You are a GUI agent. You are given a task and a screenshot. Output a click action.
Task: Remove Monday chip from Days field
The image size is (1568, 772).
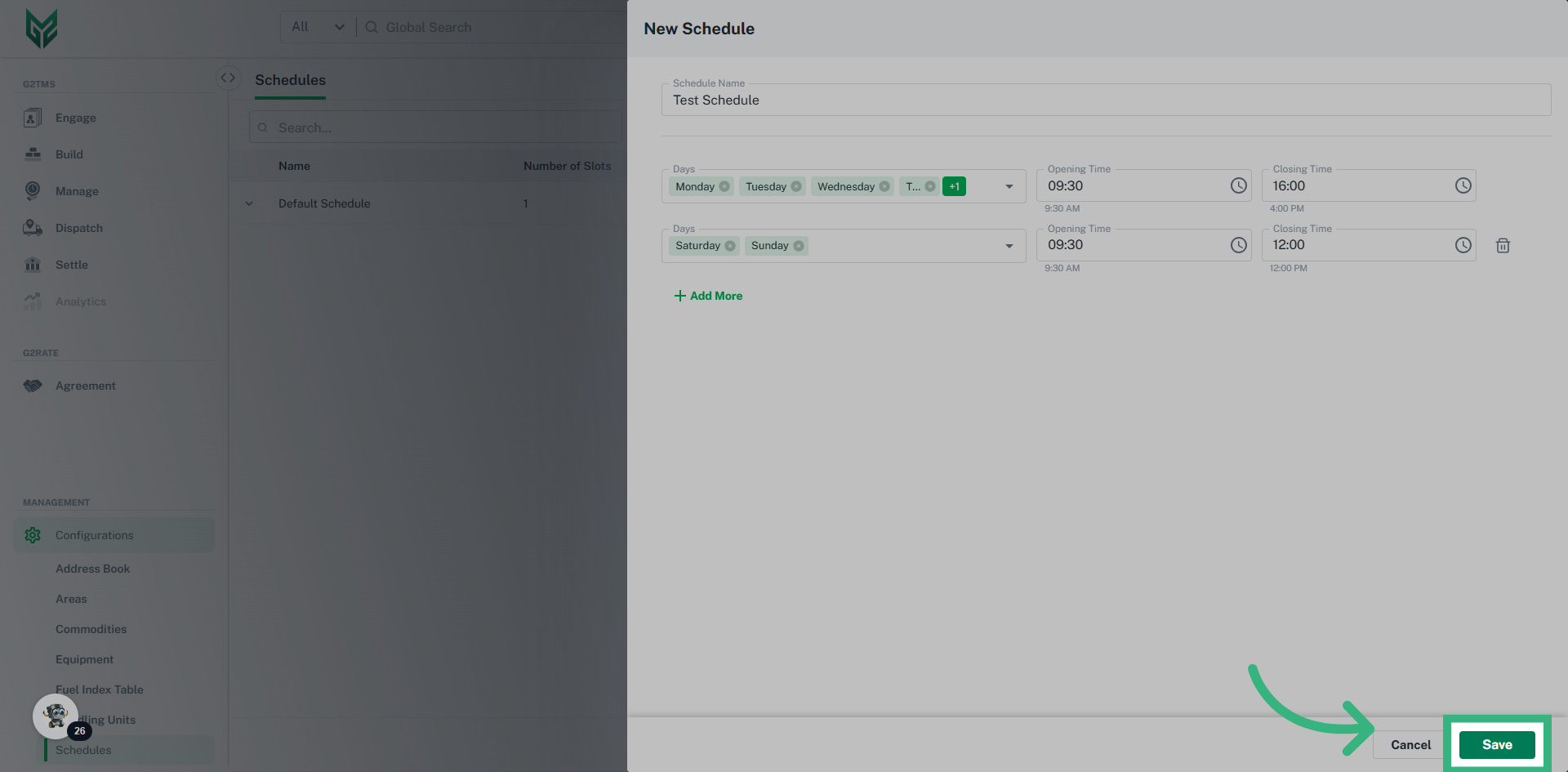point(724,187)
